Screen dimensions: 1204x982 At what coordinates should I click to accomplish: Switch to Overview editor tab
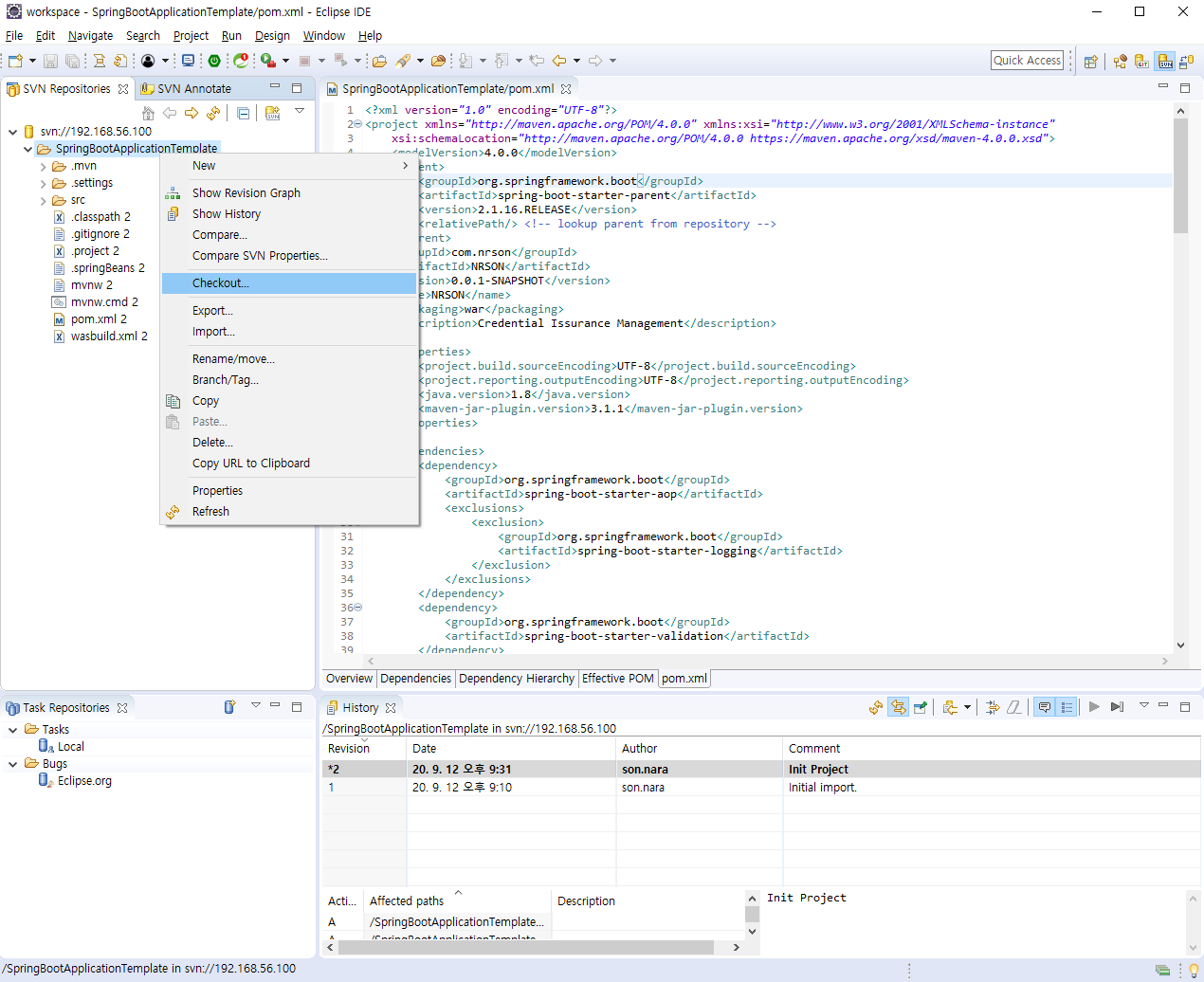[349, 679]
